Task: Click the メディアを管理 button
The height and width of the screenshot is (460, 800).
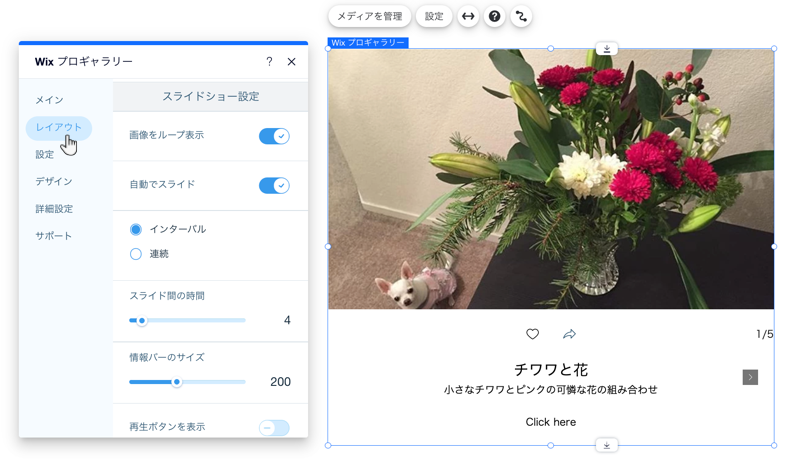Action: coord(369,16)
